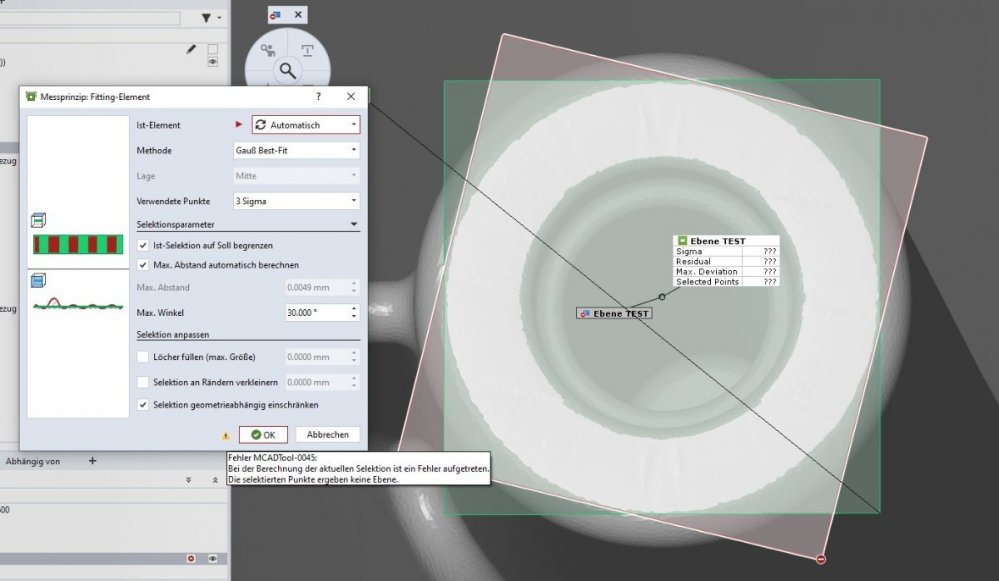Click the red handle on the plane corner
This screenshot has width=999, height=581.
click(820, 559)
